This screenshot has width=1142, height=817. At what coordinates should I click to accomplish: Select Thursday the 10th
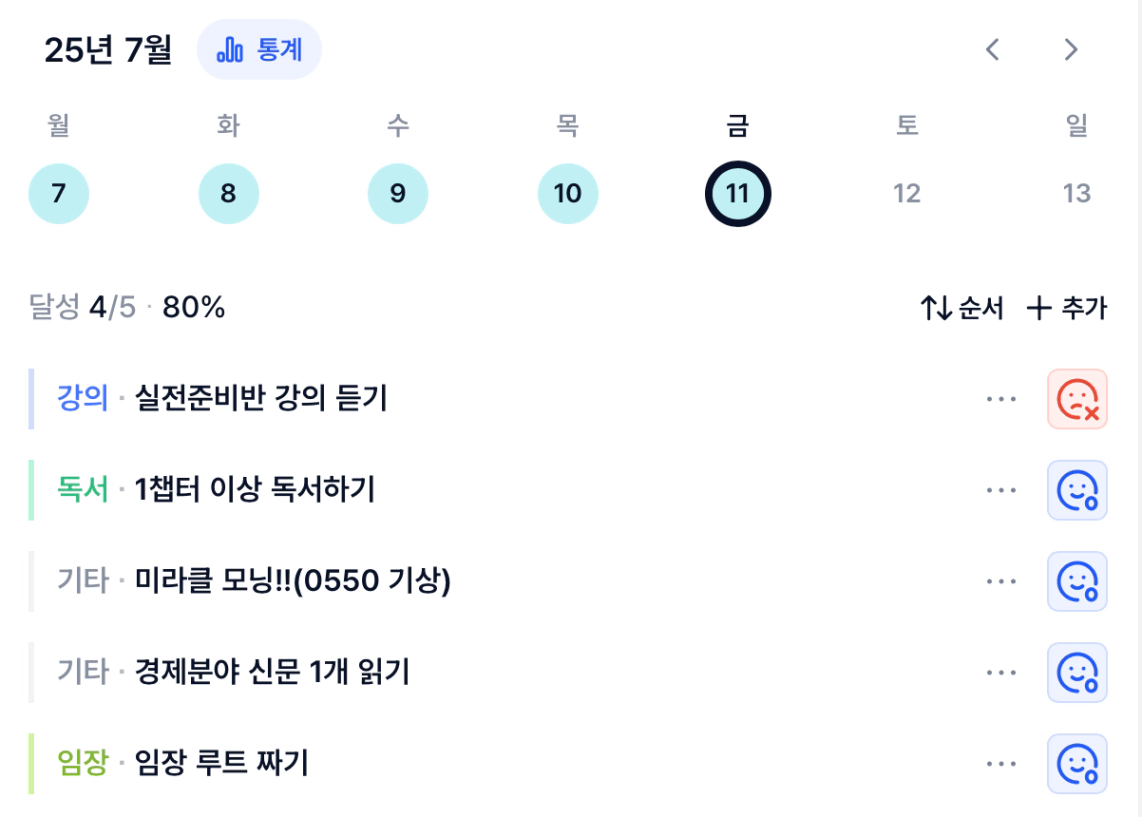point(568,194)
